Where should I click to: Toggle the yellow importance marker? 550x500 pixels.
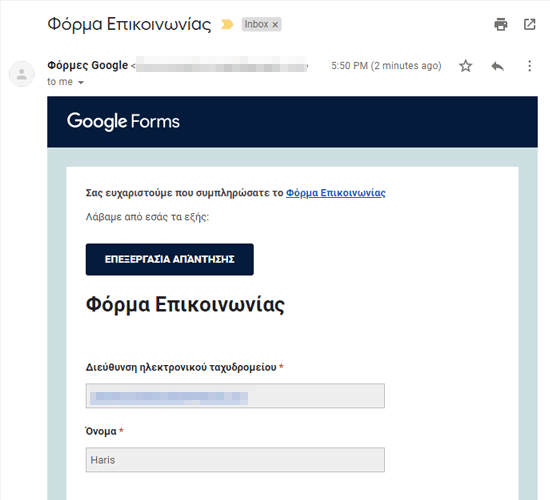pyautogui.click(x=227, y=24)
